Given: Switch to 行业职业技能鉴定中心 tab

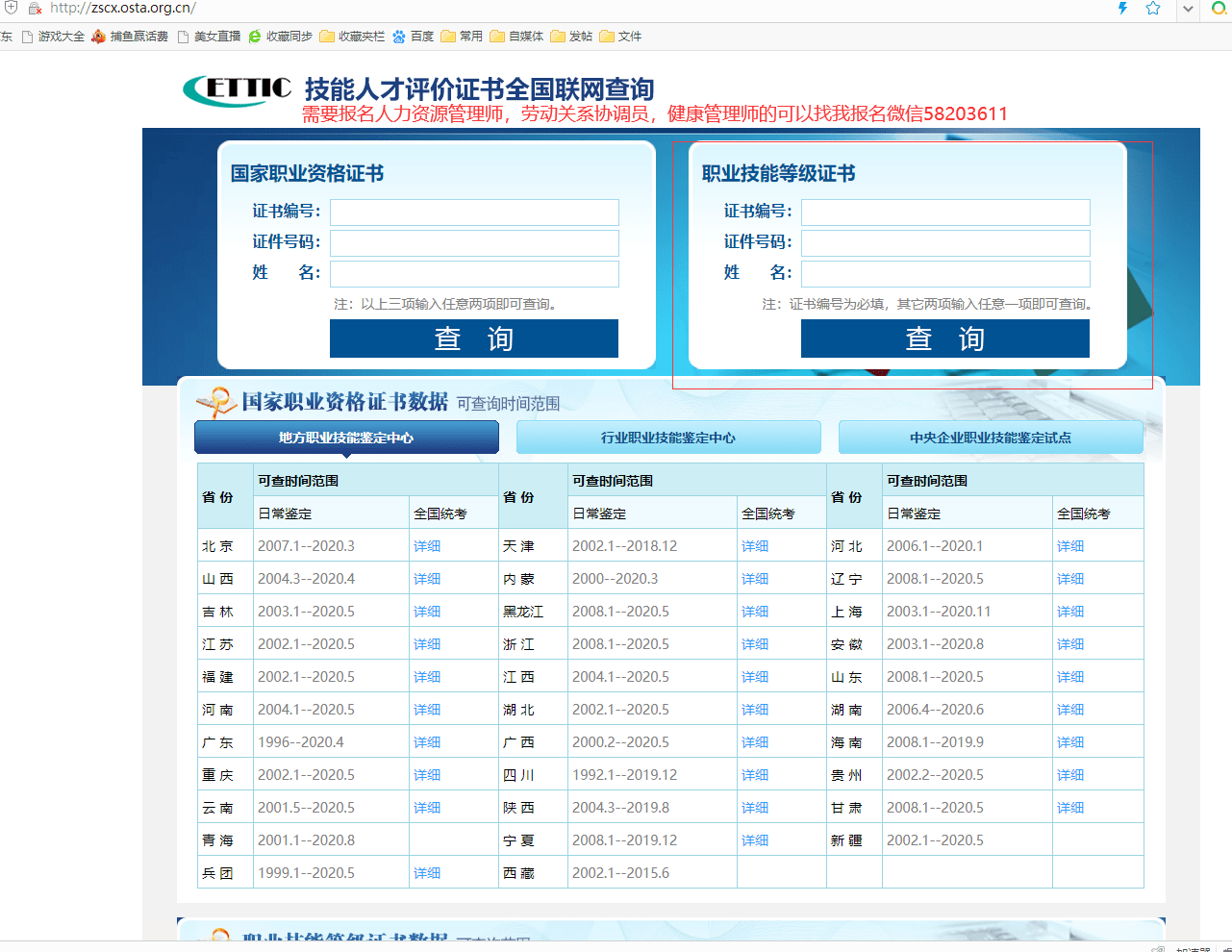Looking at the screenshot, I should pos(668,438).
